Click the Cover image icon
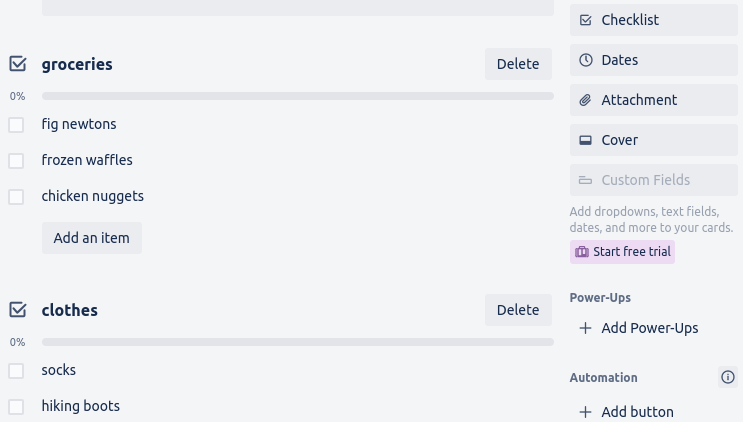 (586, 140)
